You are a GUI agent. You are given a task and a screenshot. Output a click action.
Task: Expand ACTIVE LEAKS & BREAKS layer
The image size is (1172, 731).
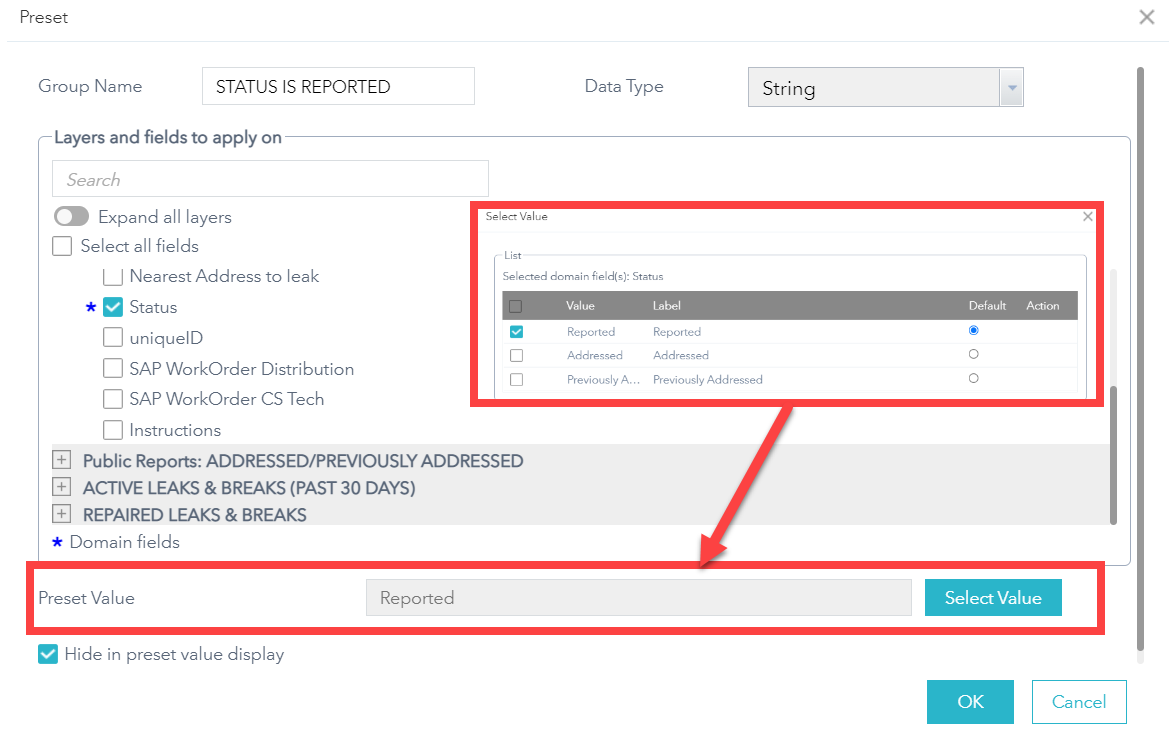pos(62,488)
